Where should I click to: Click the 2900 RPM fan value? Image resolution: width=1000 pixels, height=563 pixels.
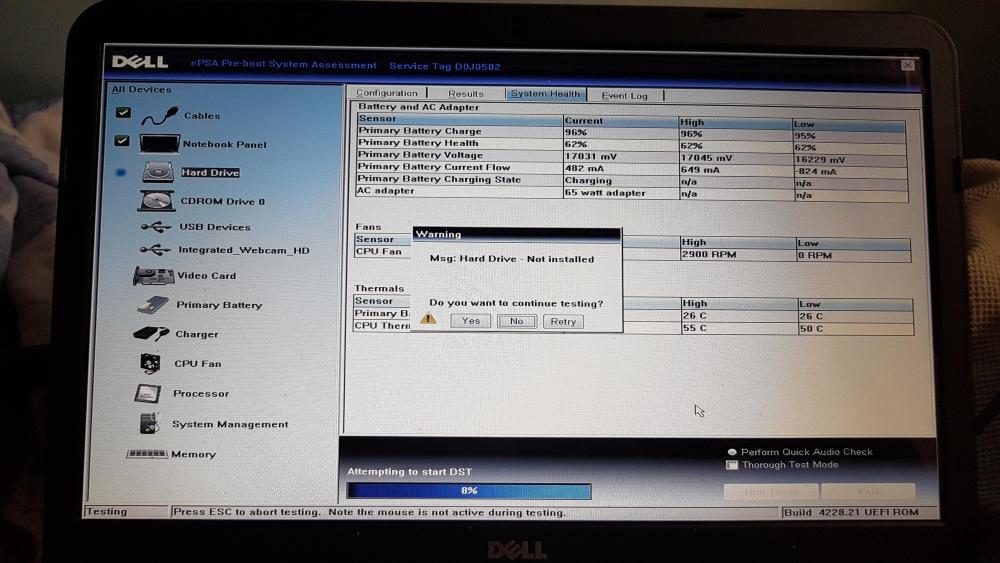pyautogui.click(x=709, y=254)
